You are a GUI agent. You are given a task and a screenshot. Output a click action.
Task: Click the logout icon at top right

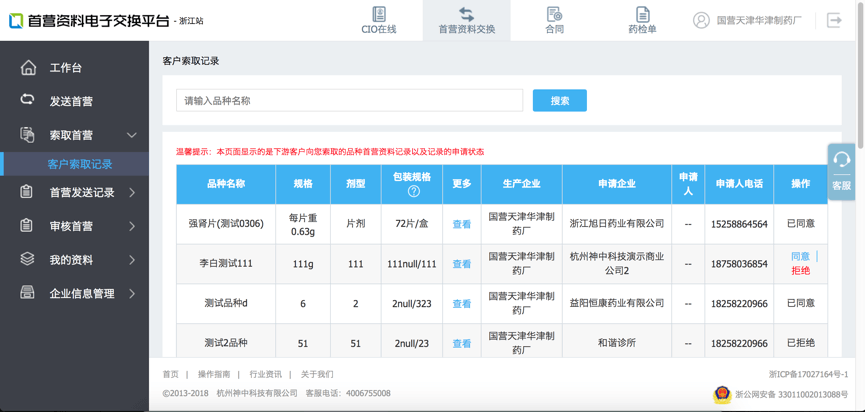834,20
